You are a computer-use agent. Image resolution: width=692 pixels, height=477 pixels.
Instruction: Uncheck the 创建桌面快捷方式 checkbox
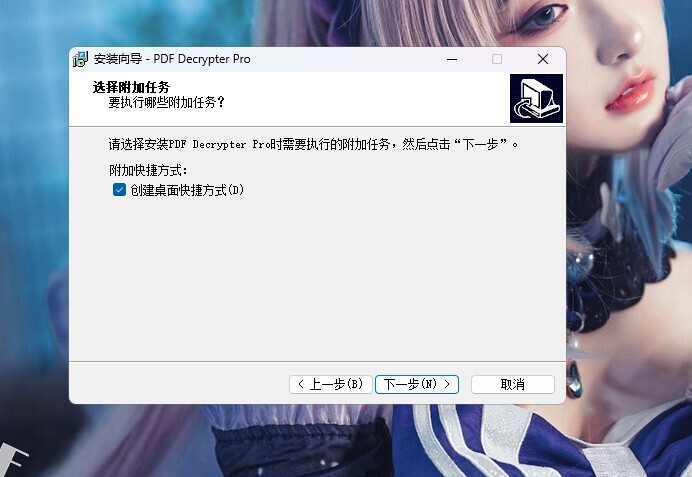(119, 190)
